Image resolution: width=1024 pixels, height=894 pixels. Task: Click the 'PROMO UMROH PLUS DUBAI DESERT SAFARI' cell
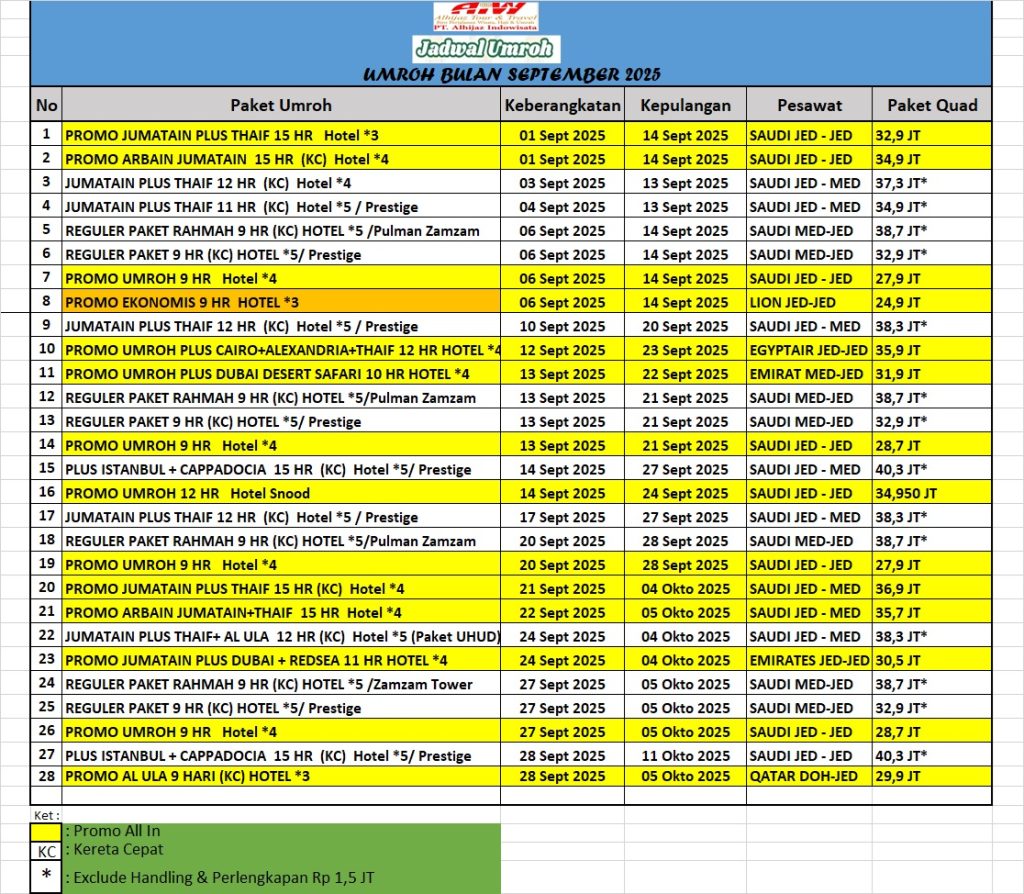click(281, 374)
